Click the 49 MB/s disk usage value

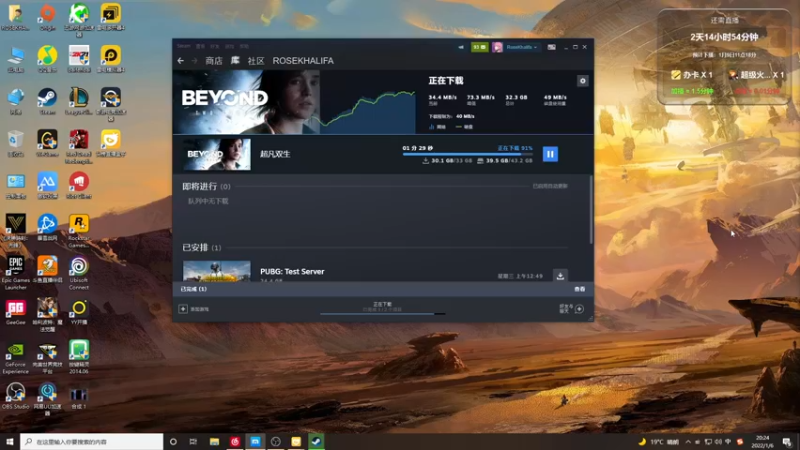[x=555, y=97]
